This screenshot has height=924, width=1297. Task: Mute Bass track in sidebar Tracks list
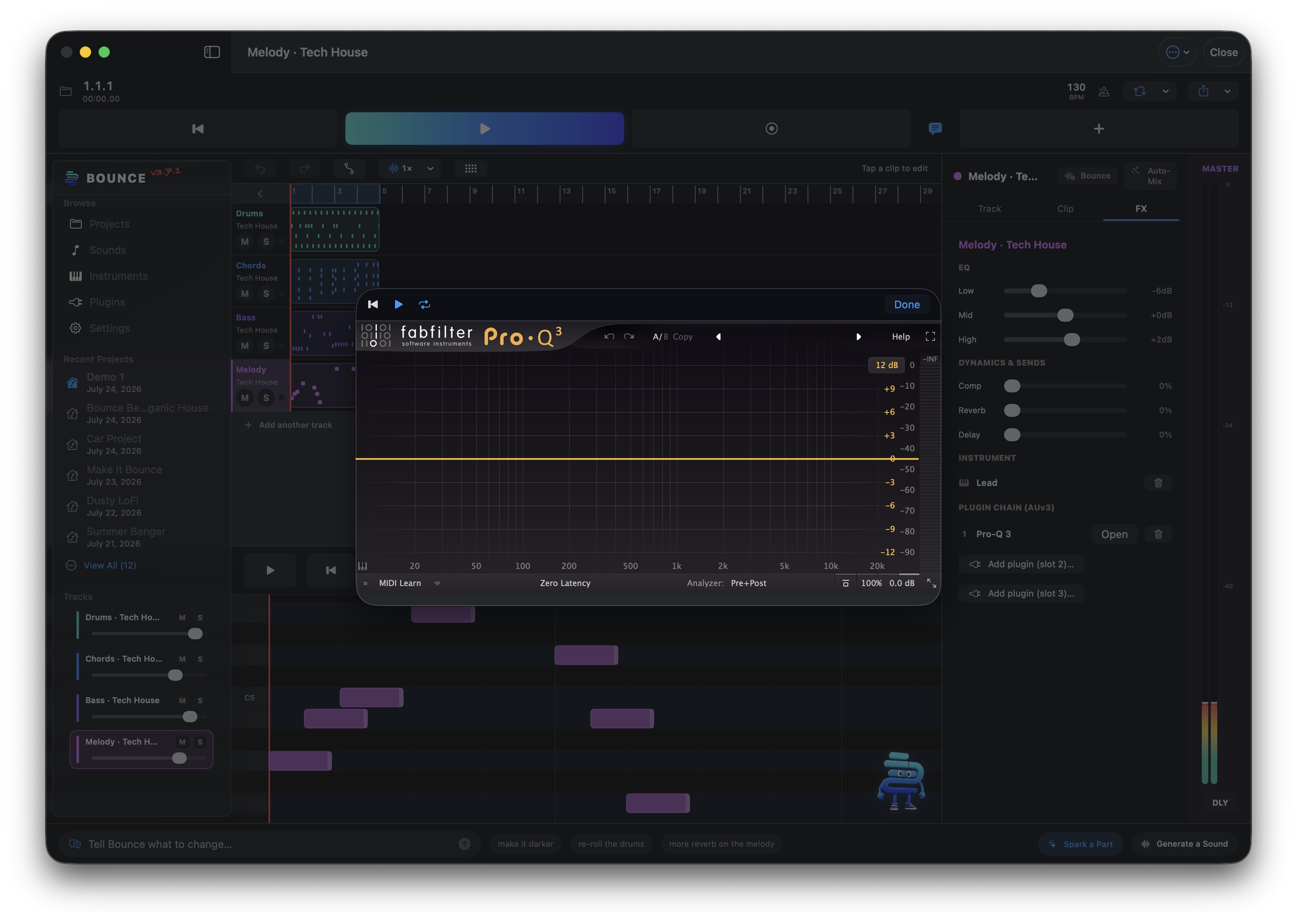[x=182, y=700]
